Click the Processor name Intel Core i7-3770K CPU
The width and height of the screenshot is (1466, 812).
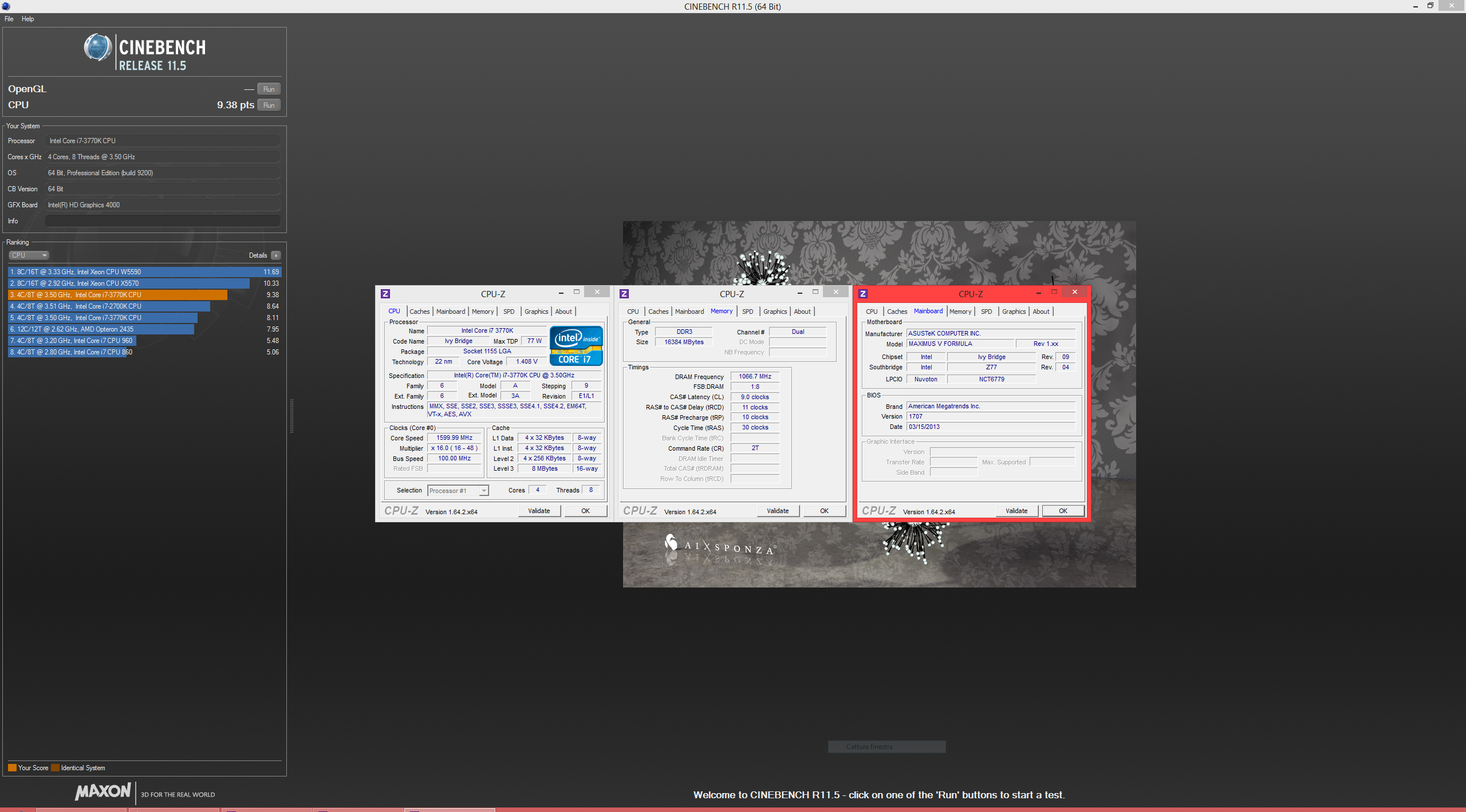click(163, 141)
